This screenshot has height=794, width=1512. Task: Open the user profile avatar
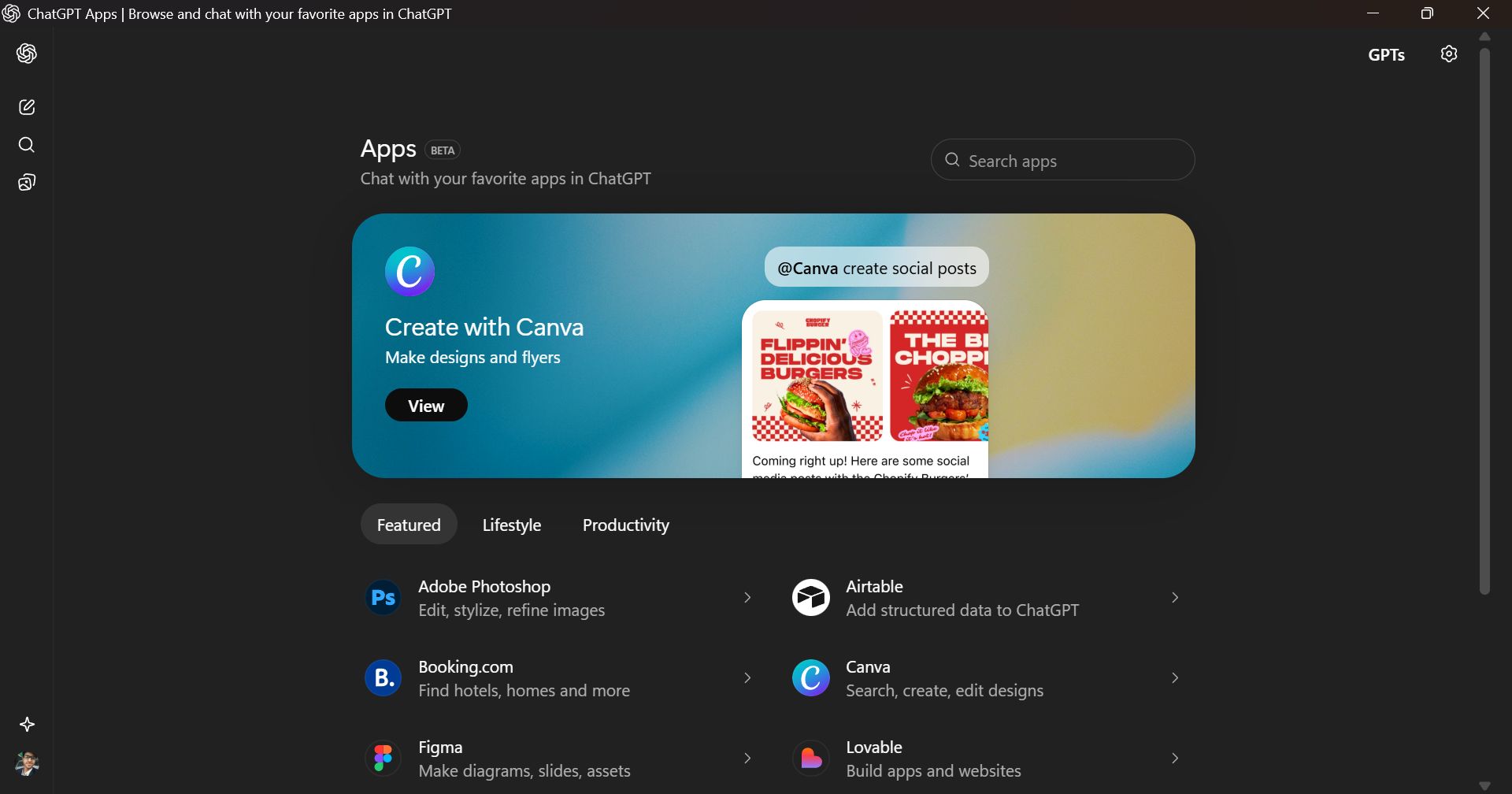point(27,762)
